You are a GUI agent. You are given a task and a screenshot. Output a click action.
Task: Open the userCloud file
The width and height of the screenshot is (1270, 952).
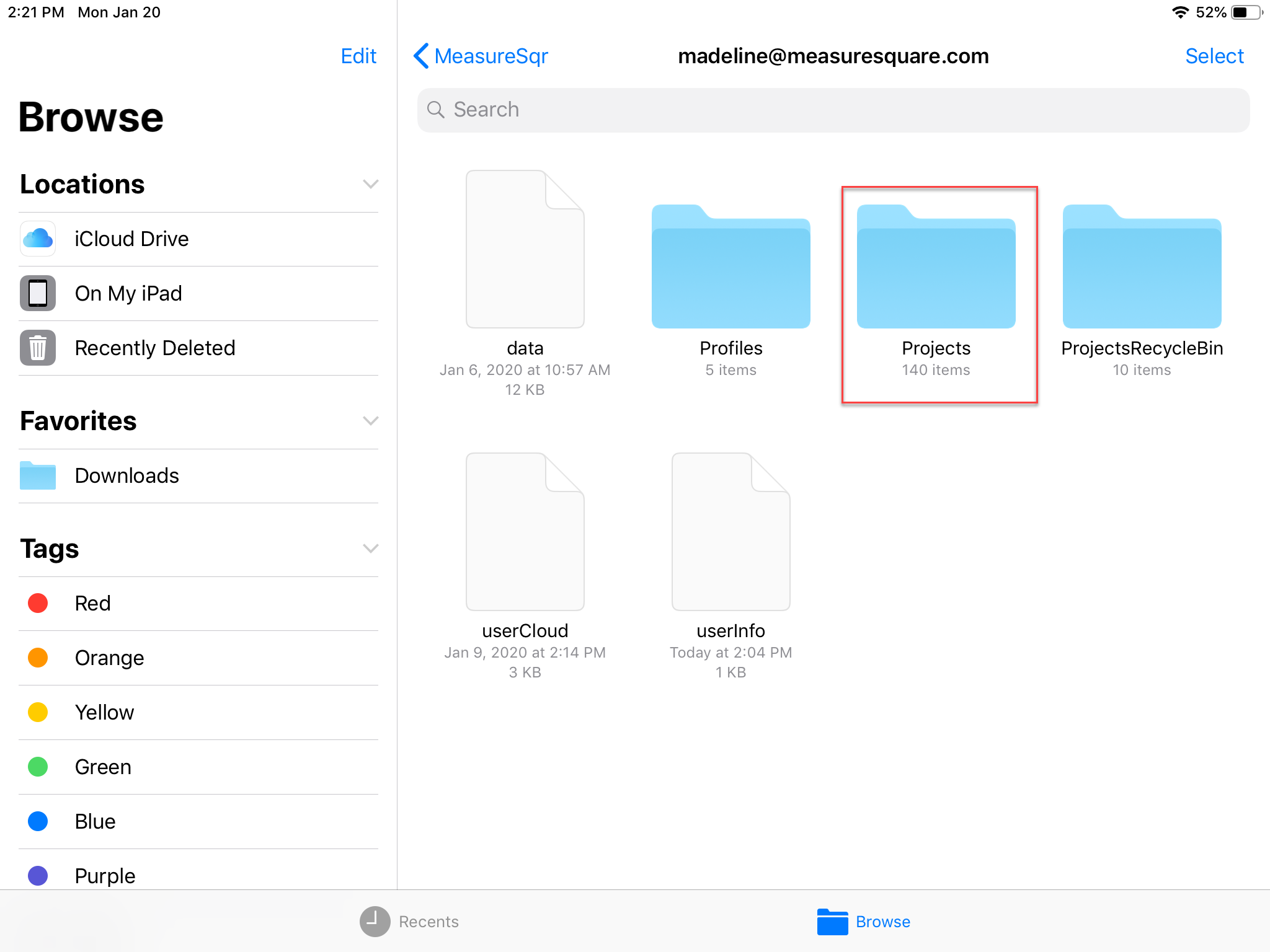tap(525, 533)
